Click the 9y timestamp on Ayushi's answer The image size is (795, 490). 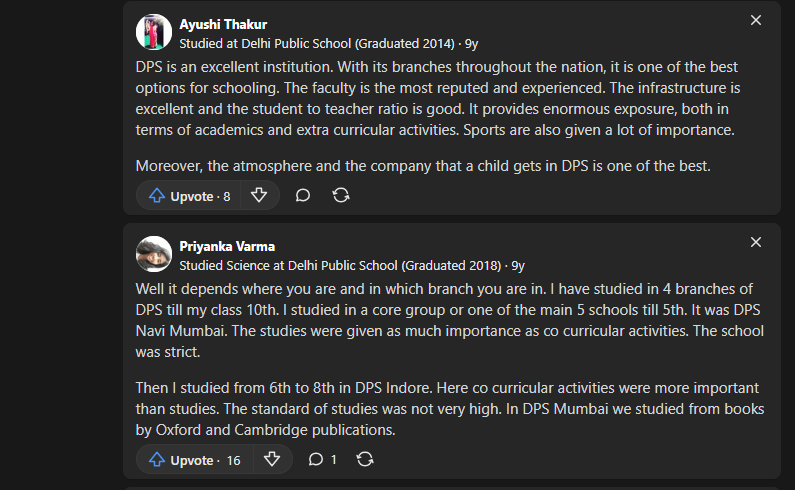(472, 44)
